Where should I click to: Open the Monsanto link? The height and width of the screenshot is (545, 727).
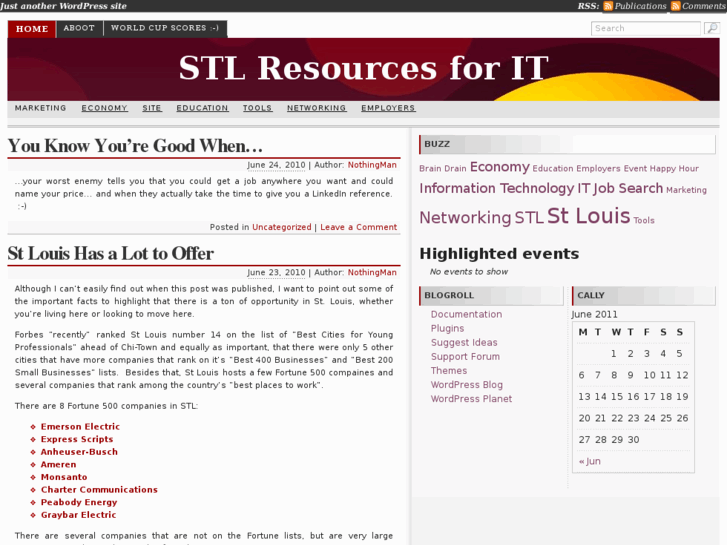click(x=64, y=477)
